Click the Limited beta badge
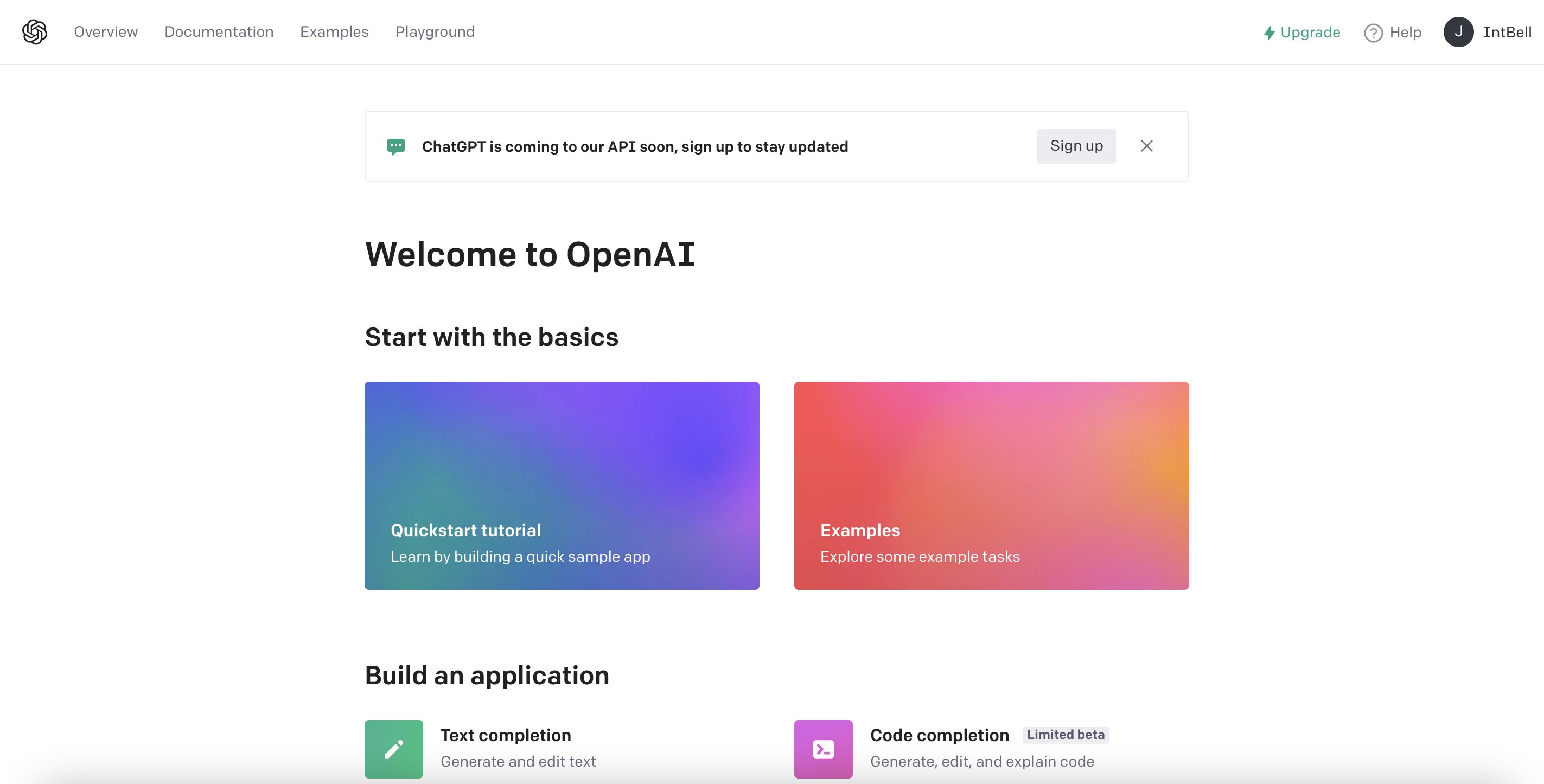 (x=1066, y=735)
